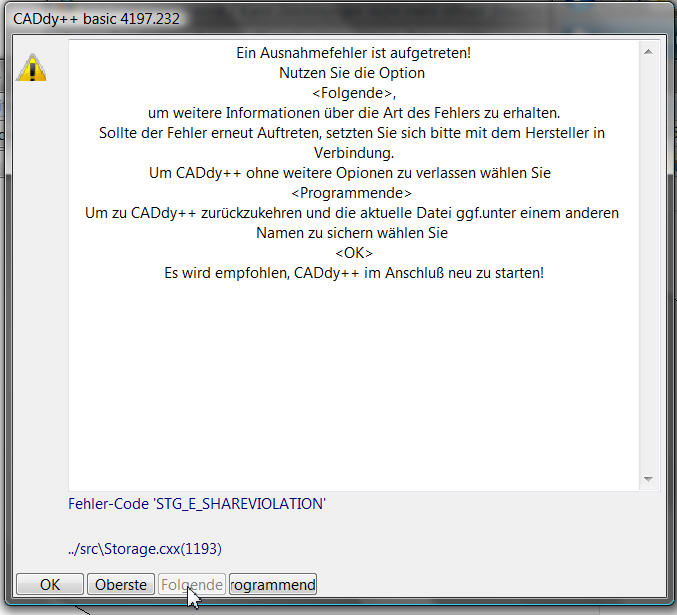Viewport: 677px width, 615px height.
Task: Click the source reference ../src\Storage.cxx(1193)
Action: [x=145, y=549]
